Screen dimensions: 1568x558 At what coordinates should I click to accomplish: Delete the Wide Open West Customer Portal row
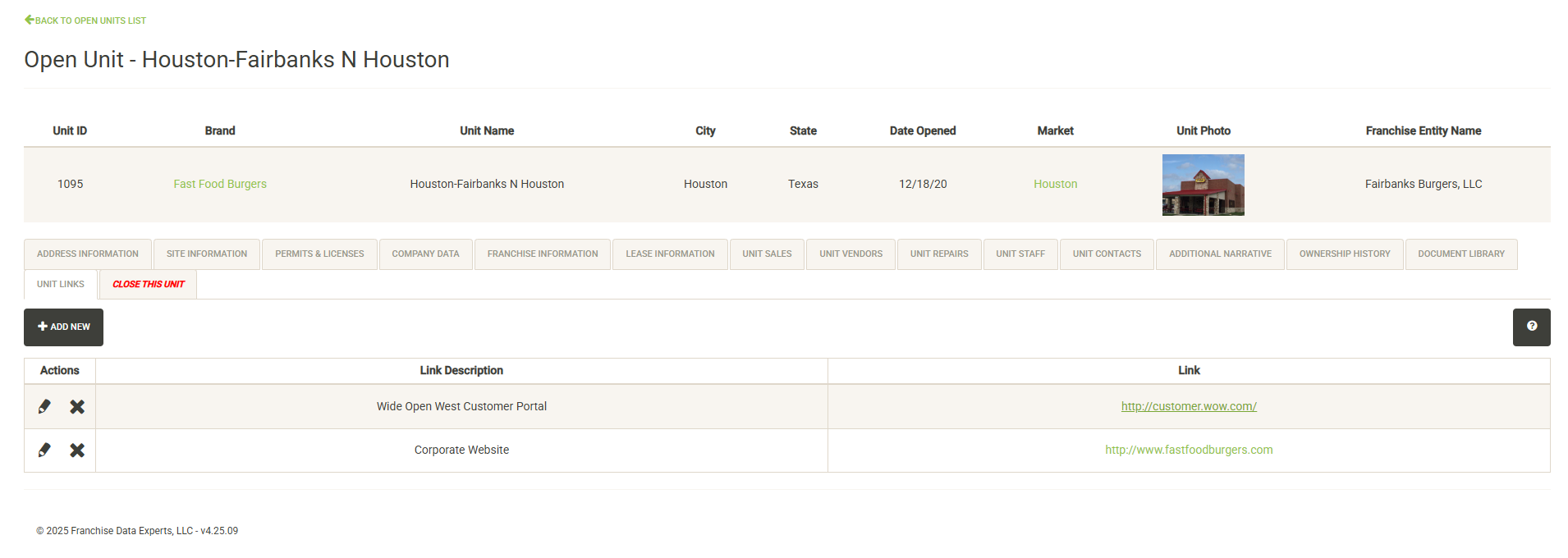tap(77, 406)
